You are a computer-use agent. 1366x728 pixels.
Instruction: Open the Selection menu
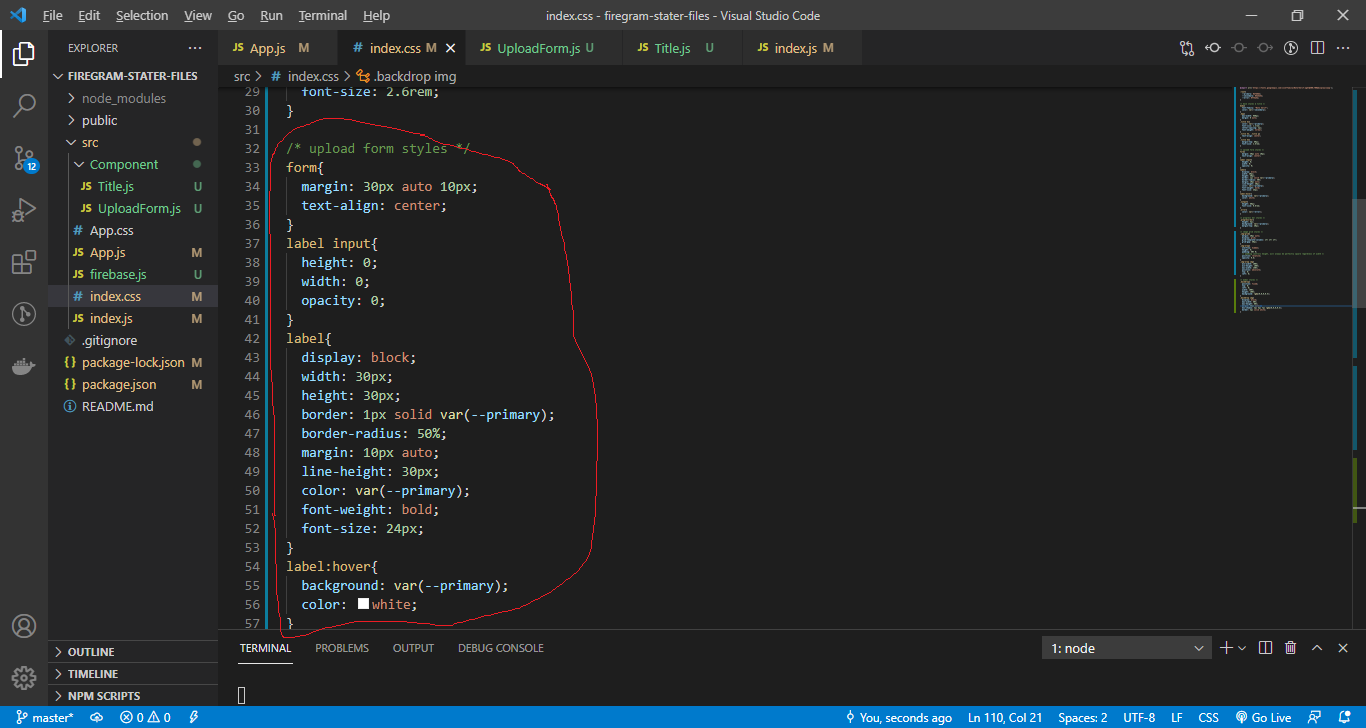tap(142, 16)
